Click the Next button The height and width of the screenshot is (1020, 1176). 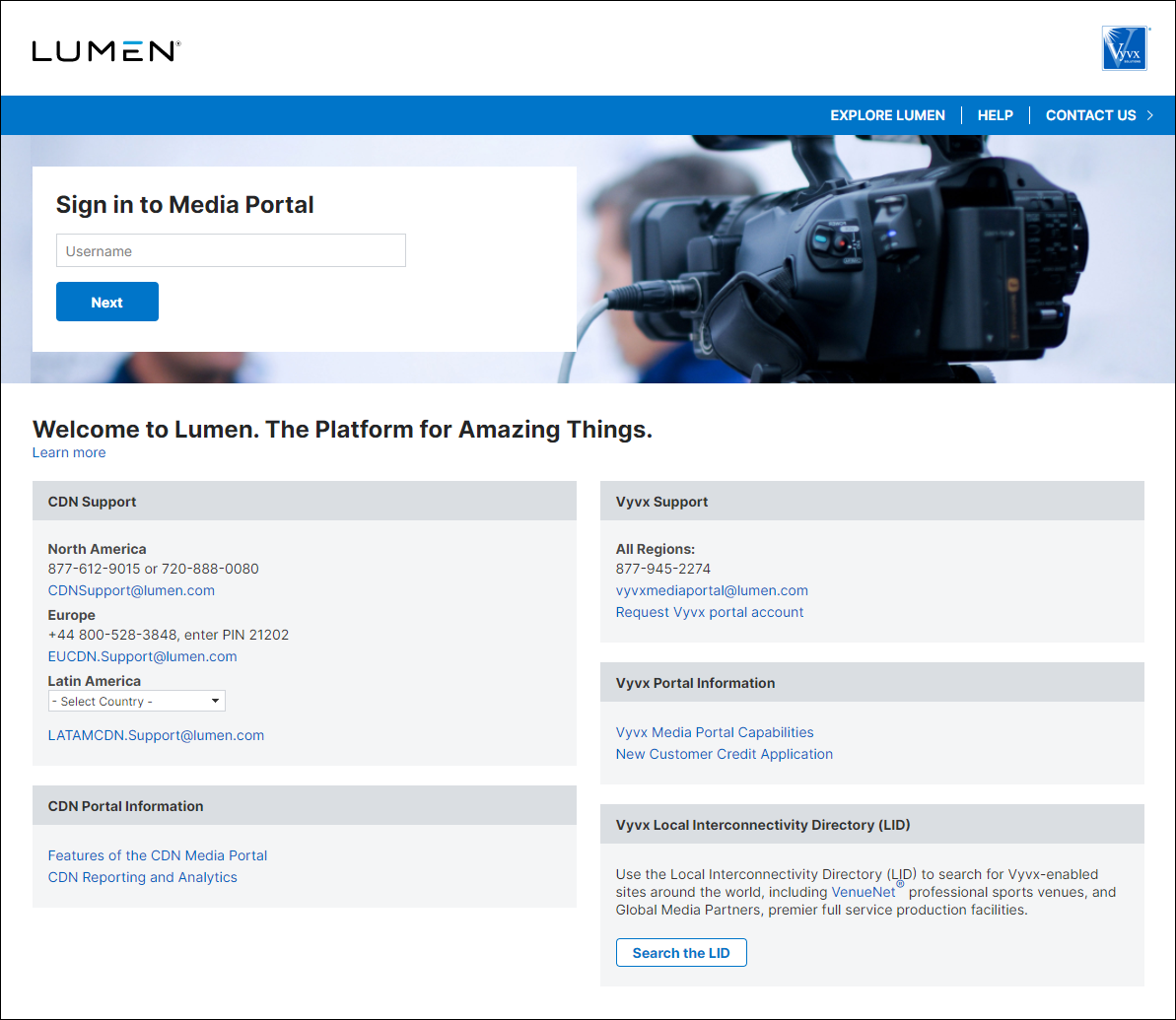[x=107, y=302]
